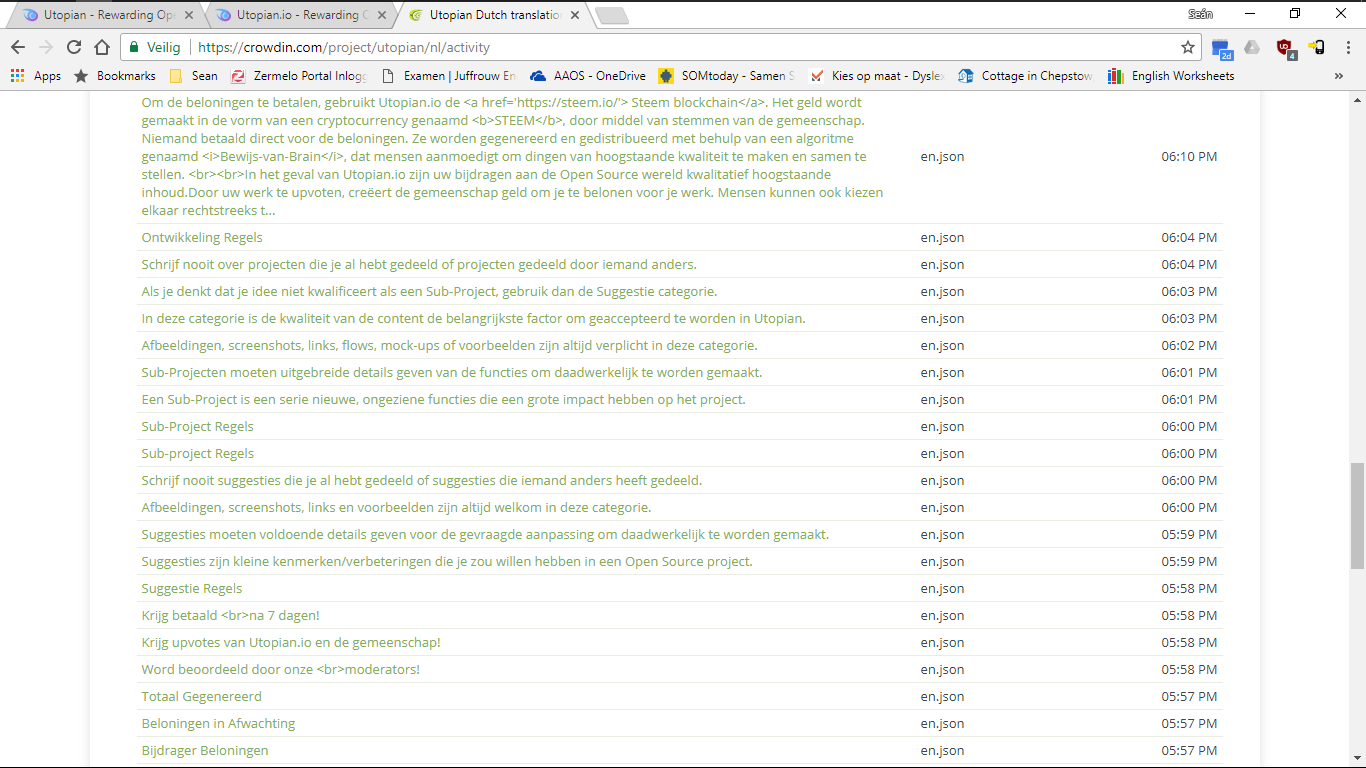Go back to the previous page
This screenshot has height=768, width=1366.
18,47
